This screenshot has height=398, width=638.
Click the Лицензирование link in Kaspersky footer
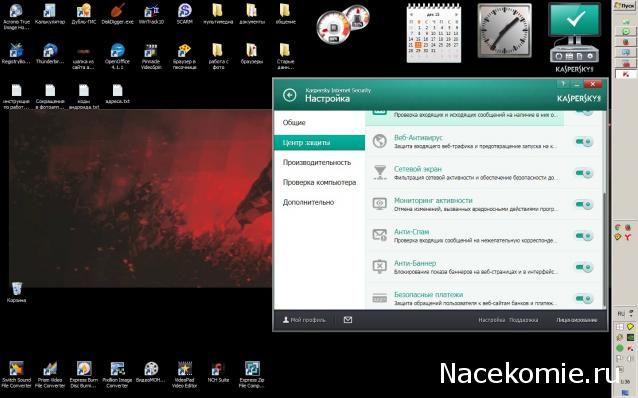[x=577, y=320]
